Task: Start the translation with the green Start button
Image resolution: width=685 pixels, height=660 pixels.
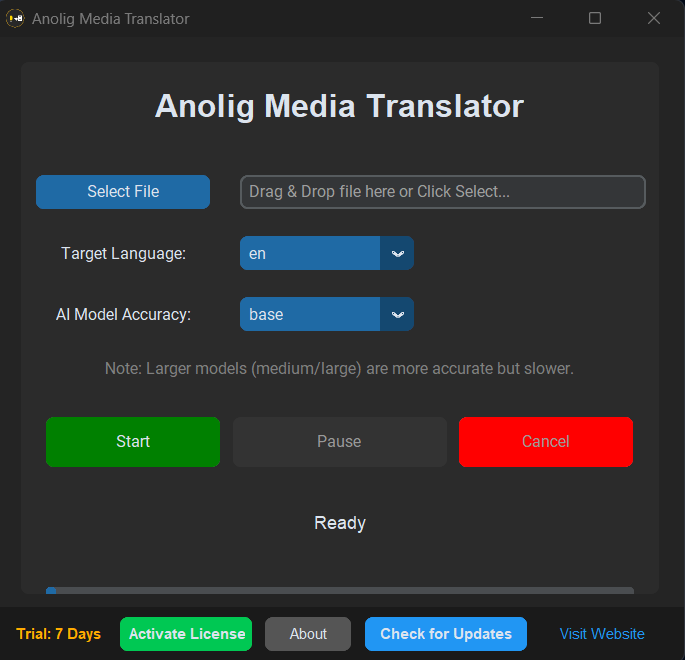Action: click(133, 442)
